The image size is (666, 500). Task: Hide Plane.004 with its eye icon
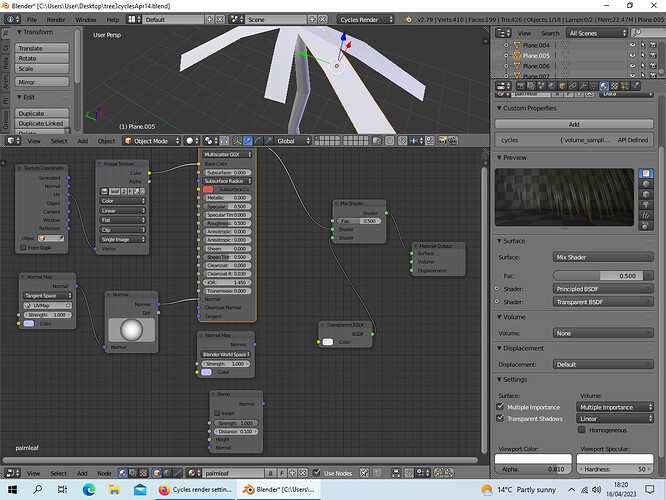(x=633, y=45)
